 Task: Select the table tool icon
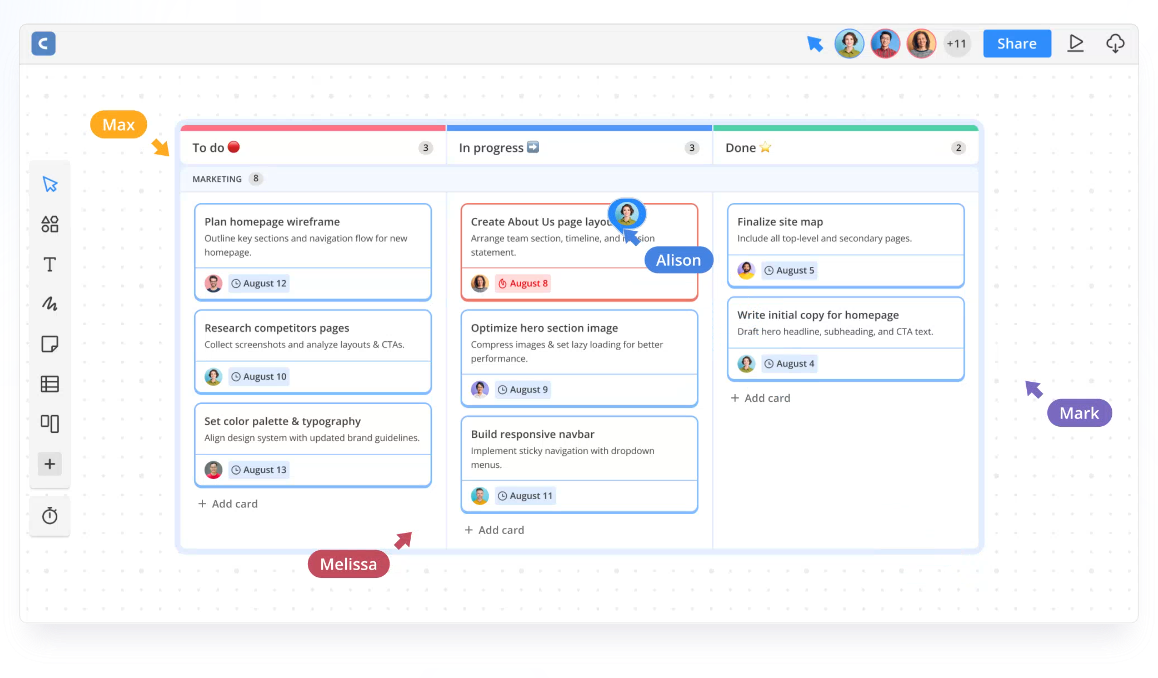click(49, 383)
